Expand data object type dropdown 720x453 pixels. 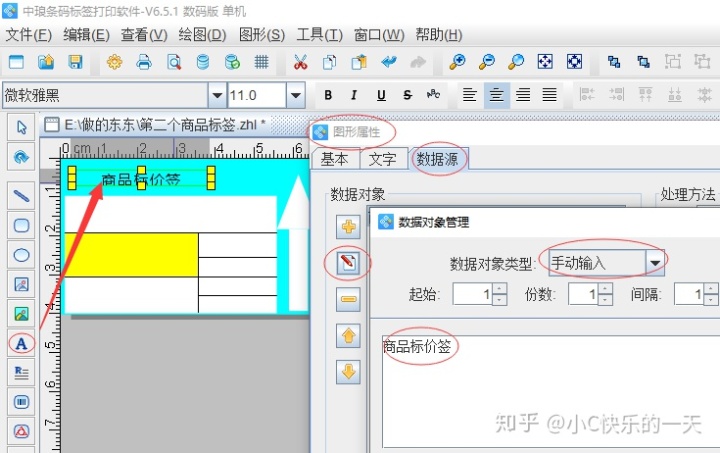(x=655, y=263)
